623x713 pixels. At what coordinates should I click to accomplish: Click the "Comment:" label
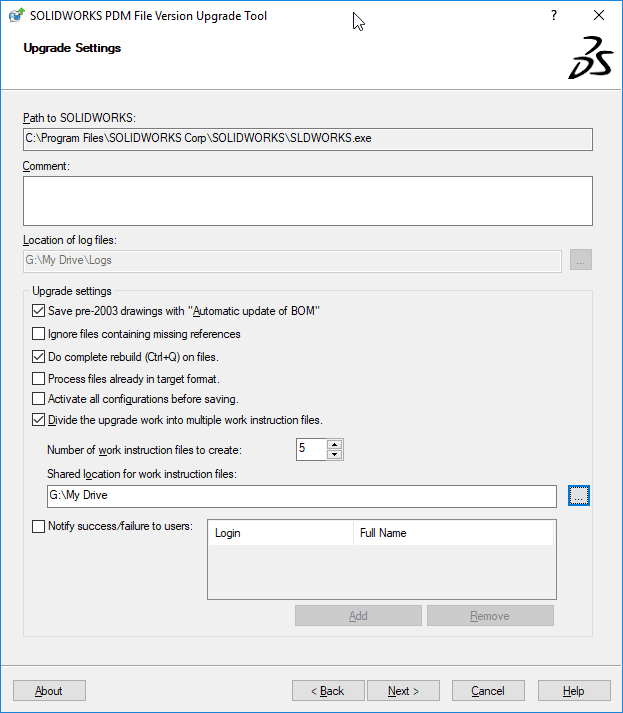(x=46, y=166)
